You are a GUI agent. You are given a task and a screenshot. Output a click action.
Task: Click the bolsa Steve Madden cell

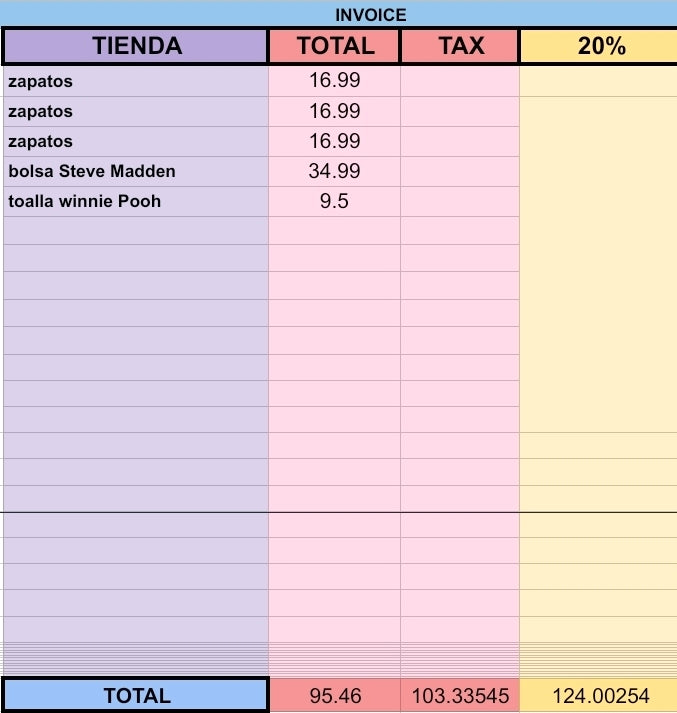pyautogui.click(x=135, y=171)
